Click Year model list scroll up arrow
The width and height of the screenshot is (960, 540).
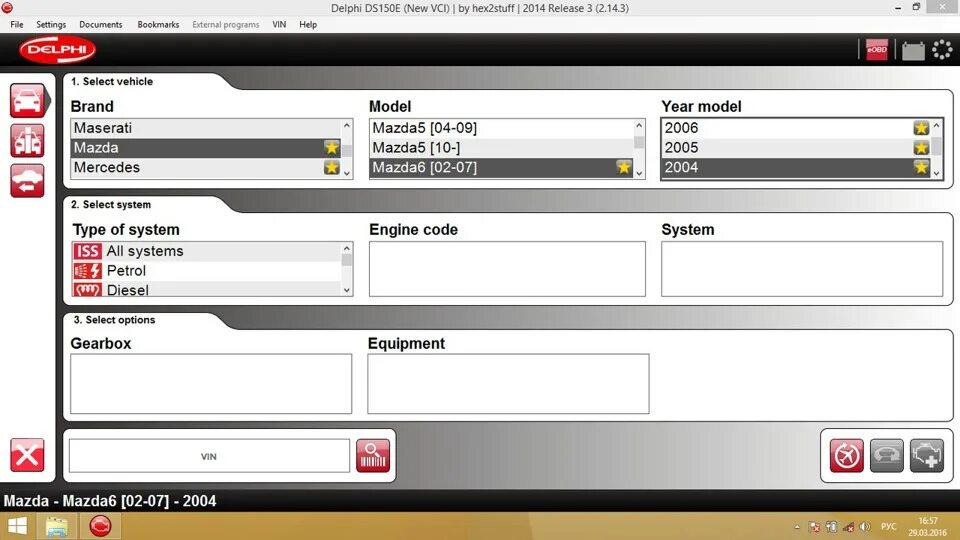pos(936,125)
